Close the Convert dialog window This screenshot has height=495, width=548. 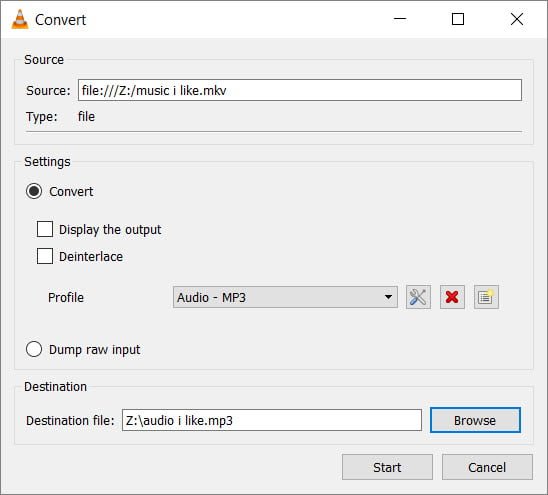tap(517, 19)
